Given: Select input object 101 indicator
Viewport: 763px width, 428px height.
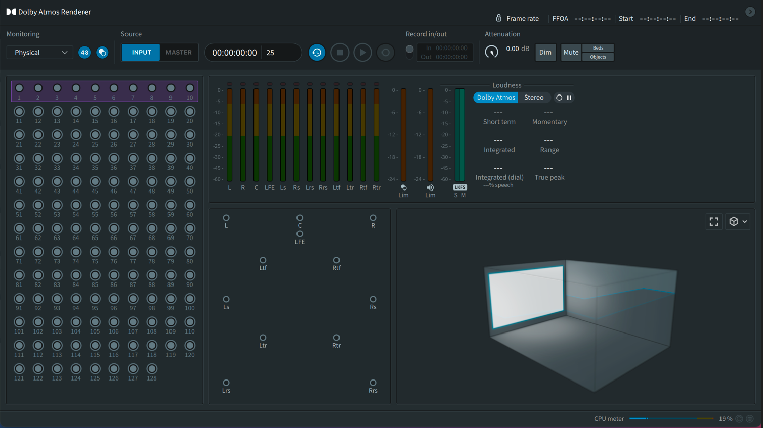Looking at the screenshot, I should pyautogui.click(x=19, y=322).
